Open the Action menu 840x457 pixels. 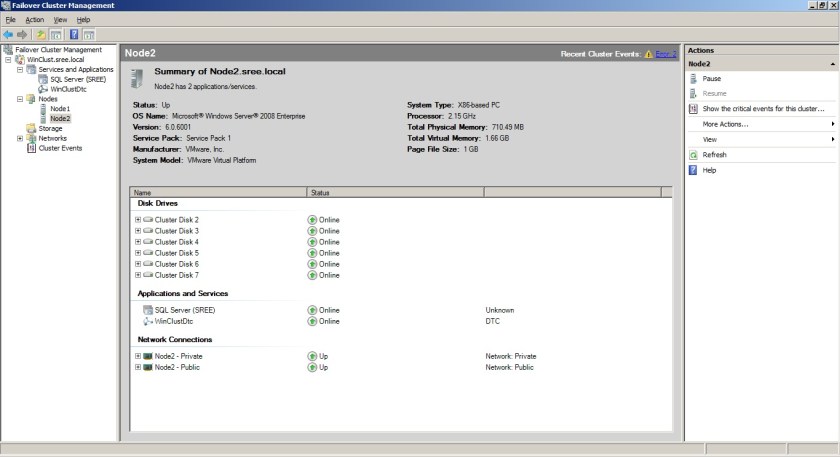[35, 19]
